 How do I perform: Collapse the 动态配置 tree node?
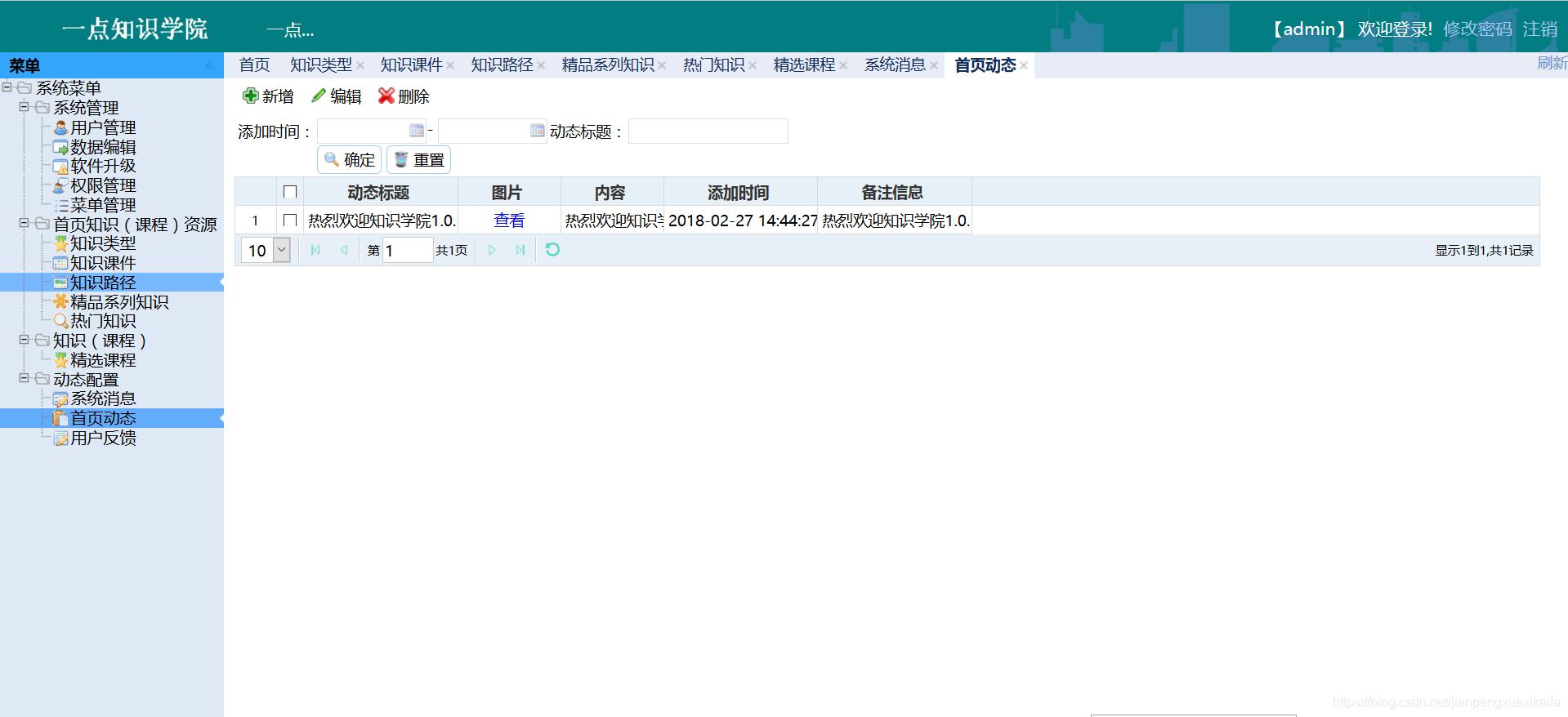click(x=25, y=378)
